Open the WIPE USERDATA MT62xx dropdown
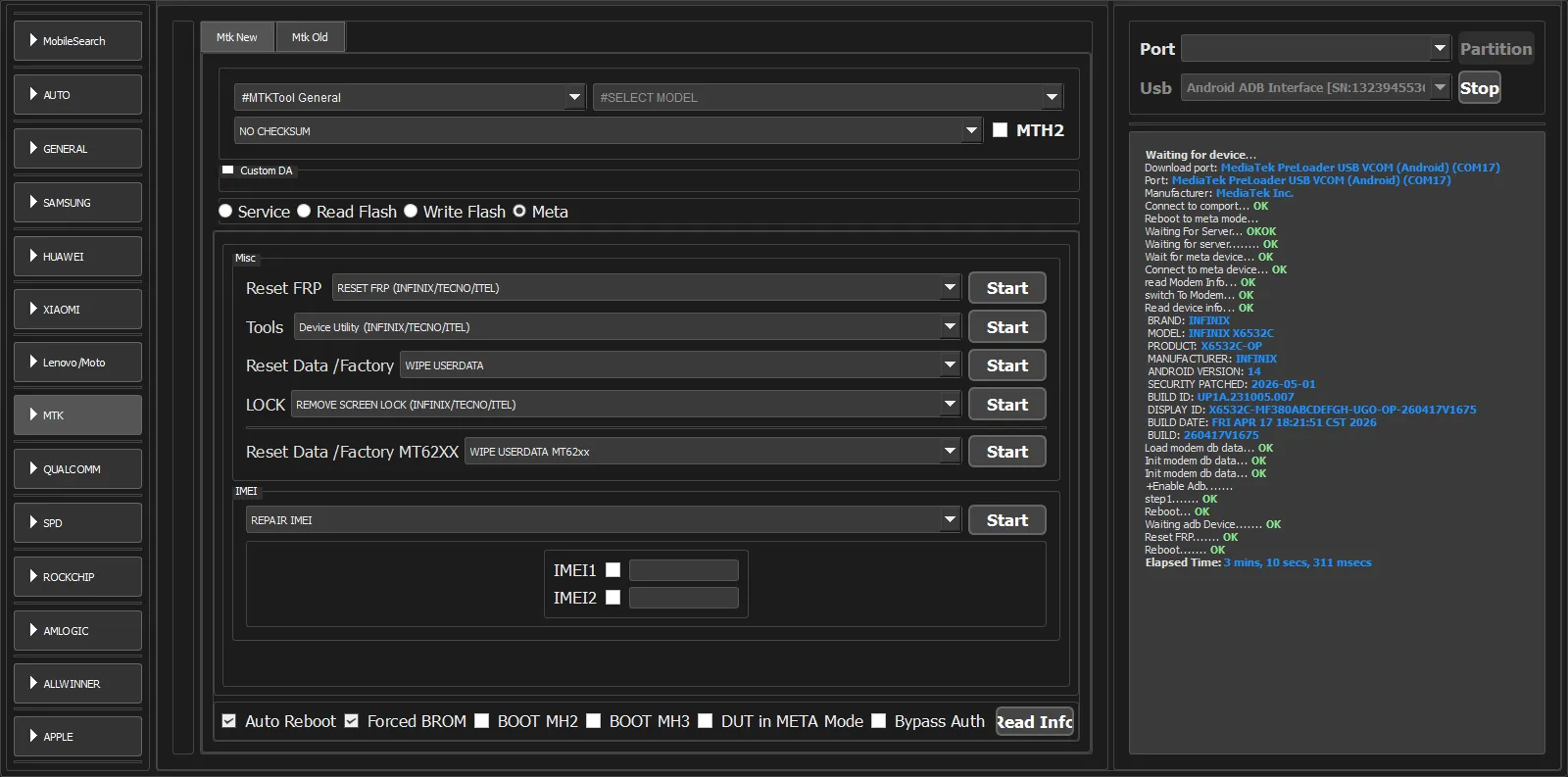This screenshot has width=1568, height=777. pyautogui.click(x=712, y=452)
